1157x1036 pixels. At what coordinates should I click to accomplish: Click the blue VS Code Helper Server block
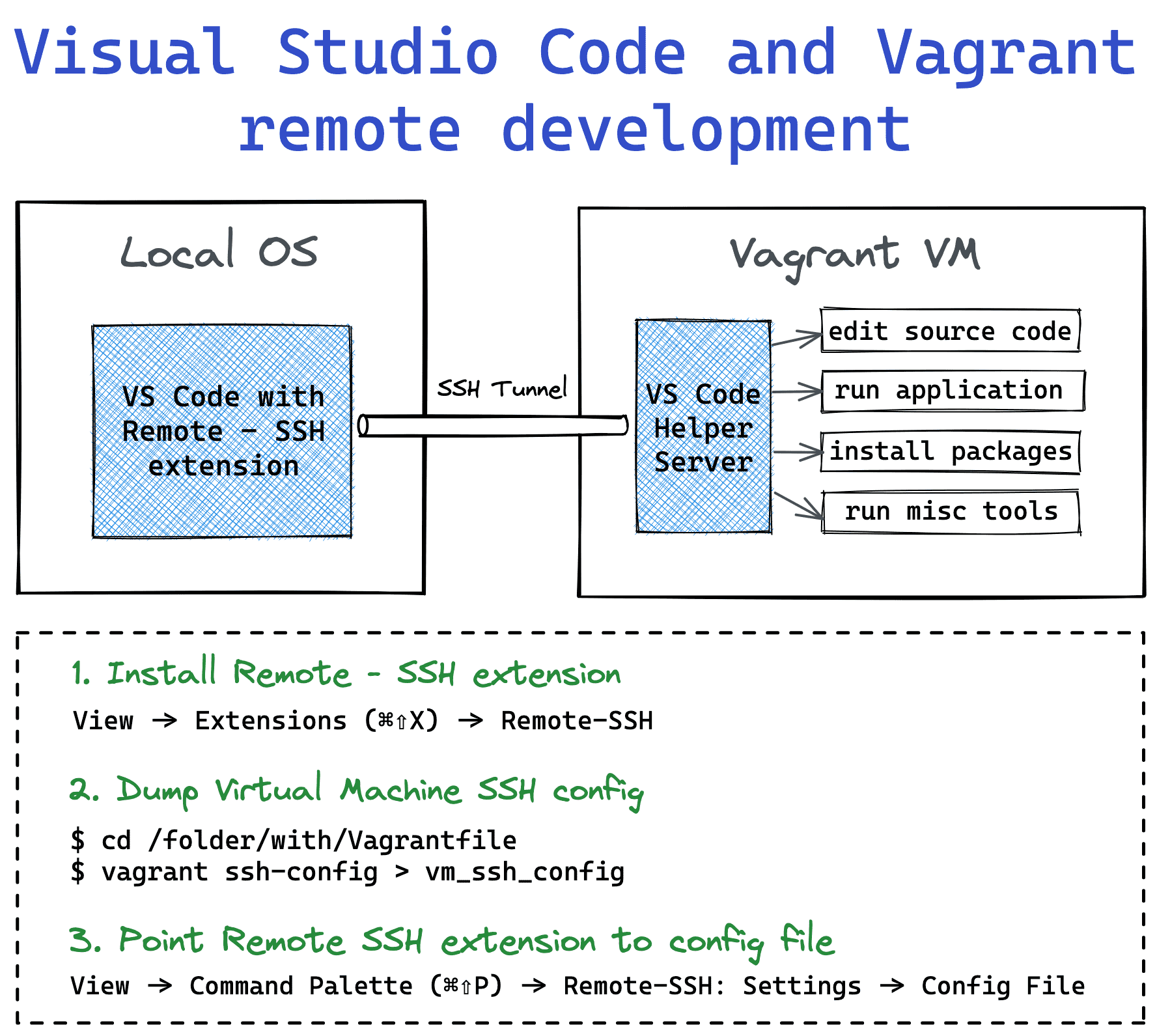click(703, 427)
